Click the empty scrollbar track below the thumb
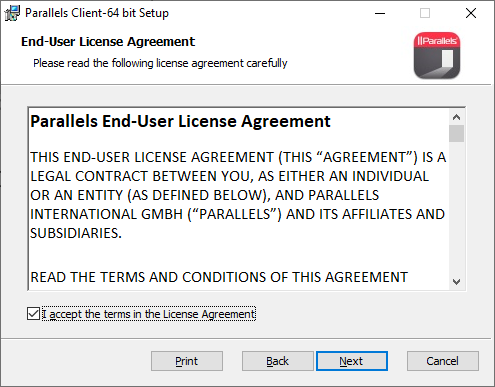 pyautogui.click(x=456, y=208)
